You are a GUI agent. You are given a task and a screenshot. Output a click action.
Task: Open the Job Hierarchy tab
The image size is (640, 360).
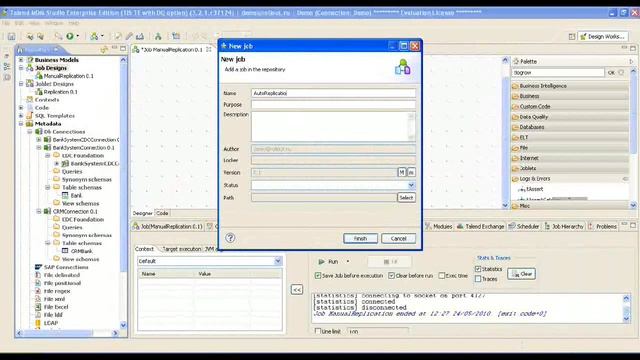click(564, 226)
